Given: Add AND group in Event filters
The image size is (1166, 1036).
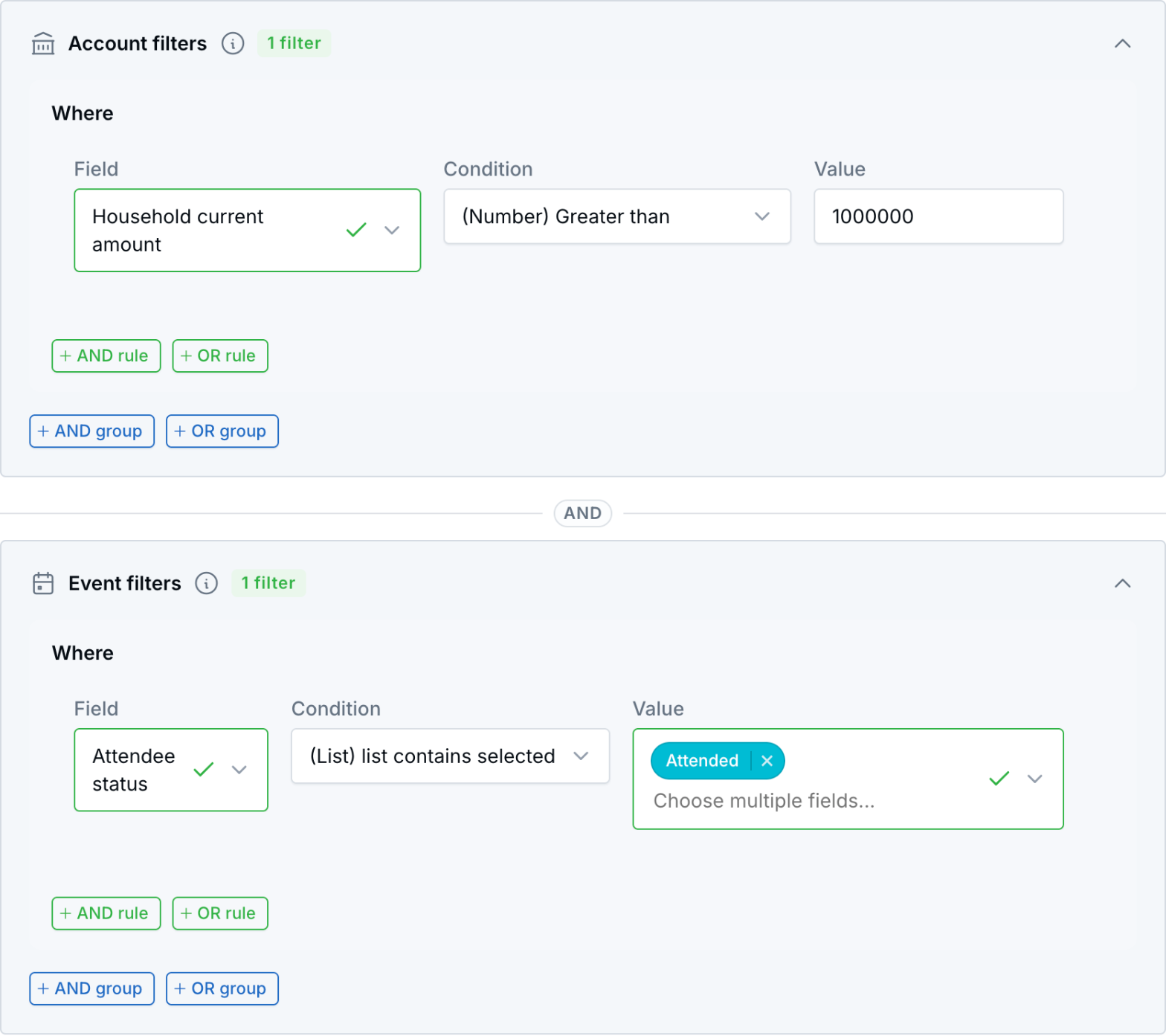Looking at the screenshot, I should click(x=92, y=990).
